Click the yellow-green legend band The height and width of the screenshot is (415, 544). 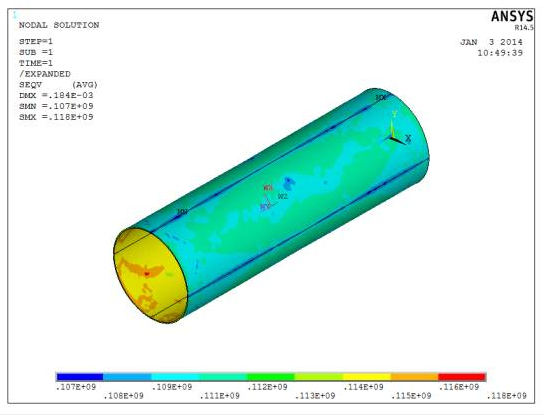click(318, 377)
